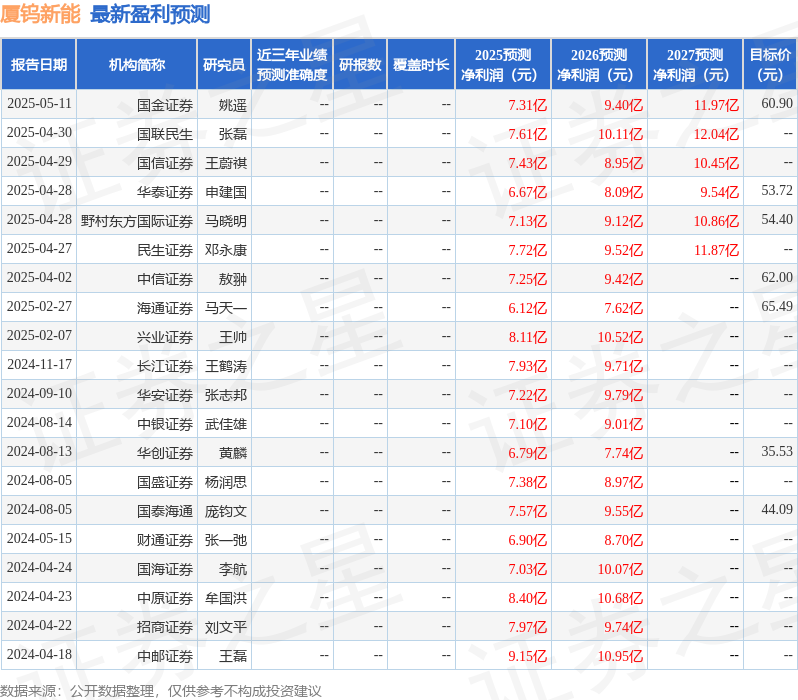Click the 目标价 column header

coord(770,65)
